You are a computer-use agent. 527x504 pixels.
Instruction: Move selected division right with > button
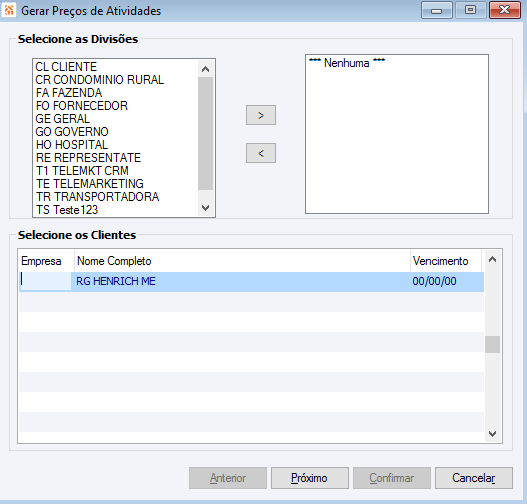(261, 115)
